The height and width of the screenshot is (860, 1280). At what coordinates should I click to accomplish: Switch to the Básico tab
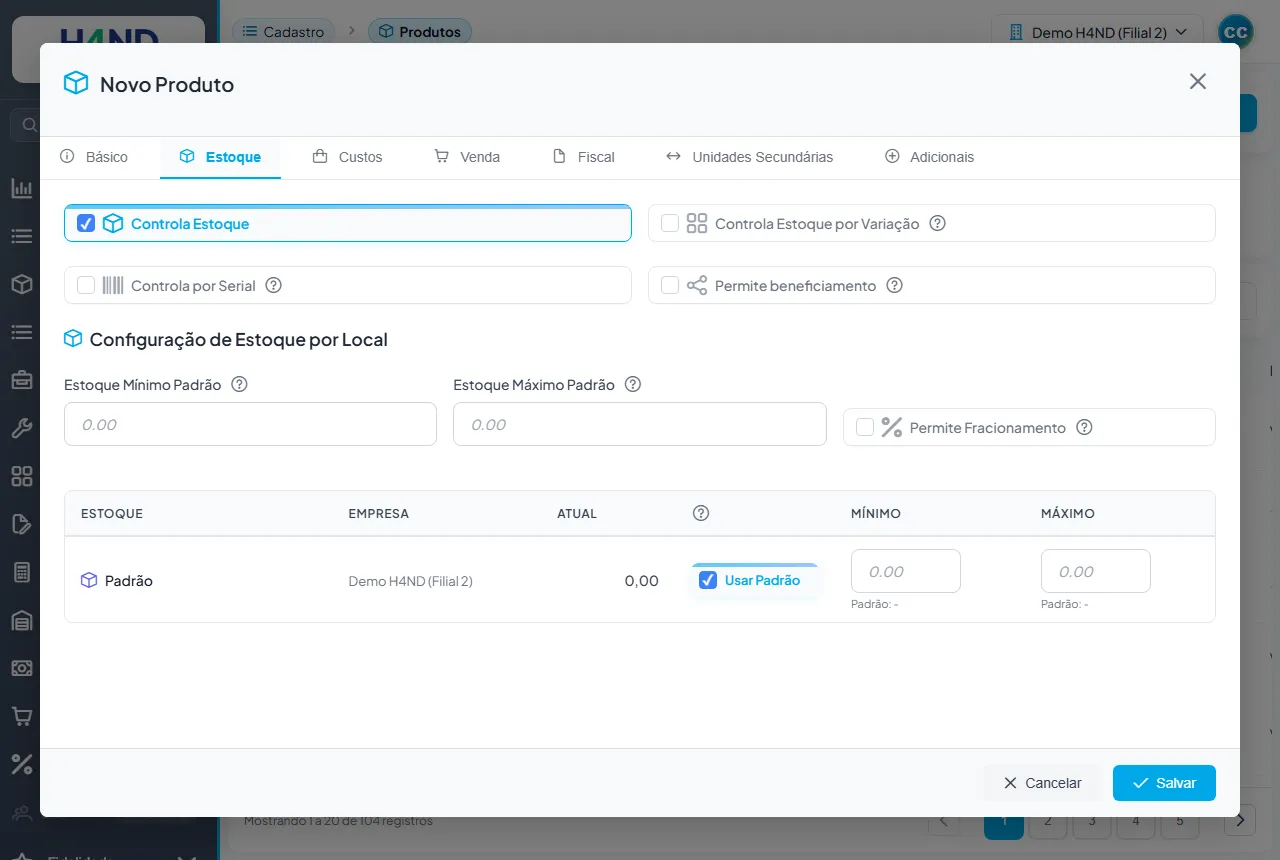tap(95, 157)
